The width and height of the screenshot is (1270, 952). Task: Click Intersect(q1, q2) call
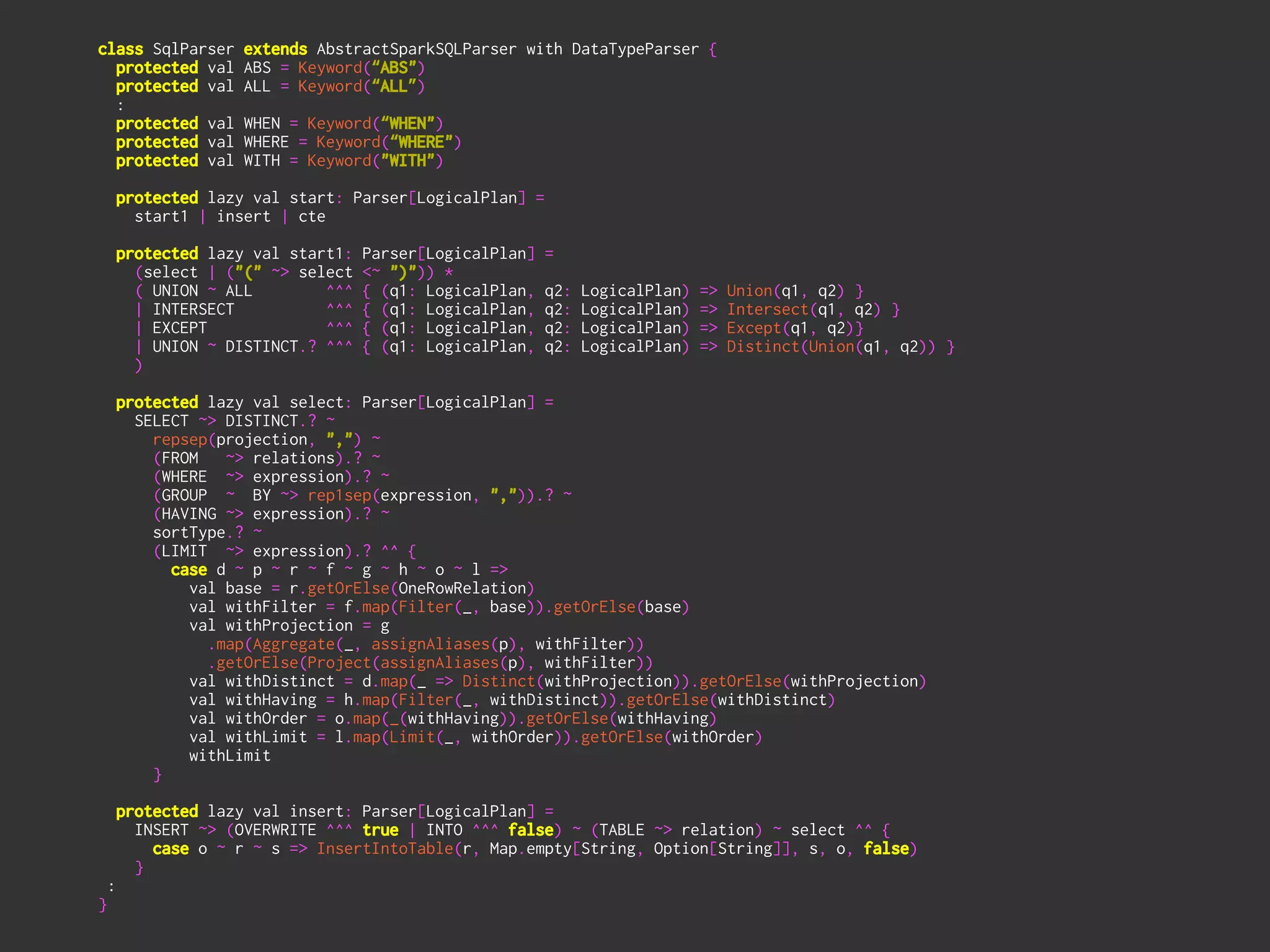804,309
